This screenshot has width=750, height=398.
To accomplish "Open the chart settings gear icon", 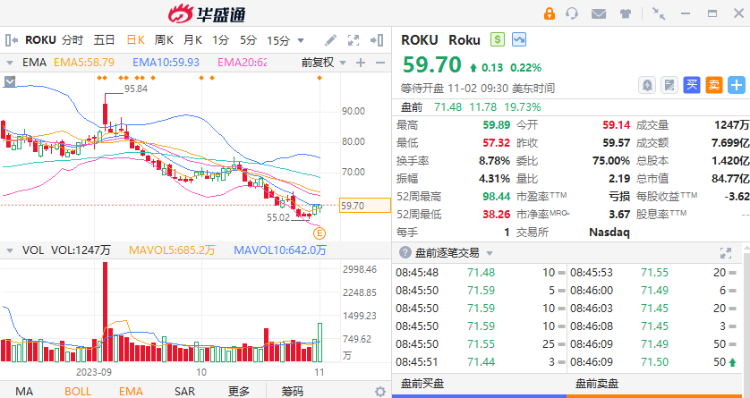I will 380,391.
